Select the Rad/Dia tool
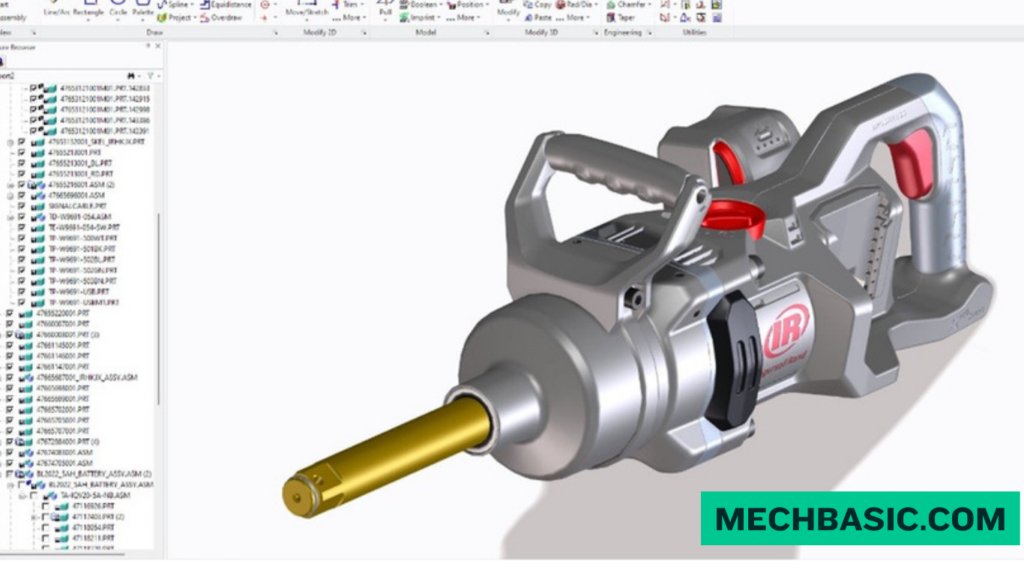 click(x=574, y=4)
